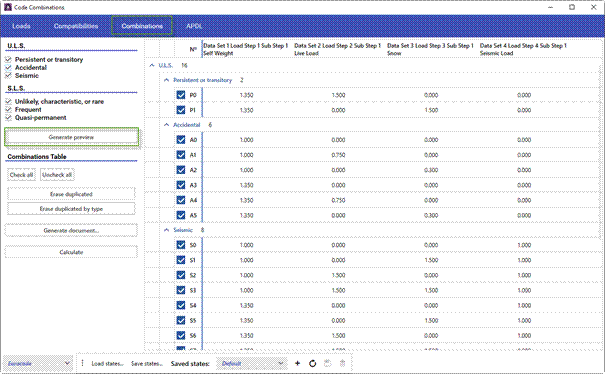Collapse the U.L.S. group
605x374 pixels.
[x=152, y=66]
